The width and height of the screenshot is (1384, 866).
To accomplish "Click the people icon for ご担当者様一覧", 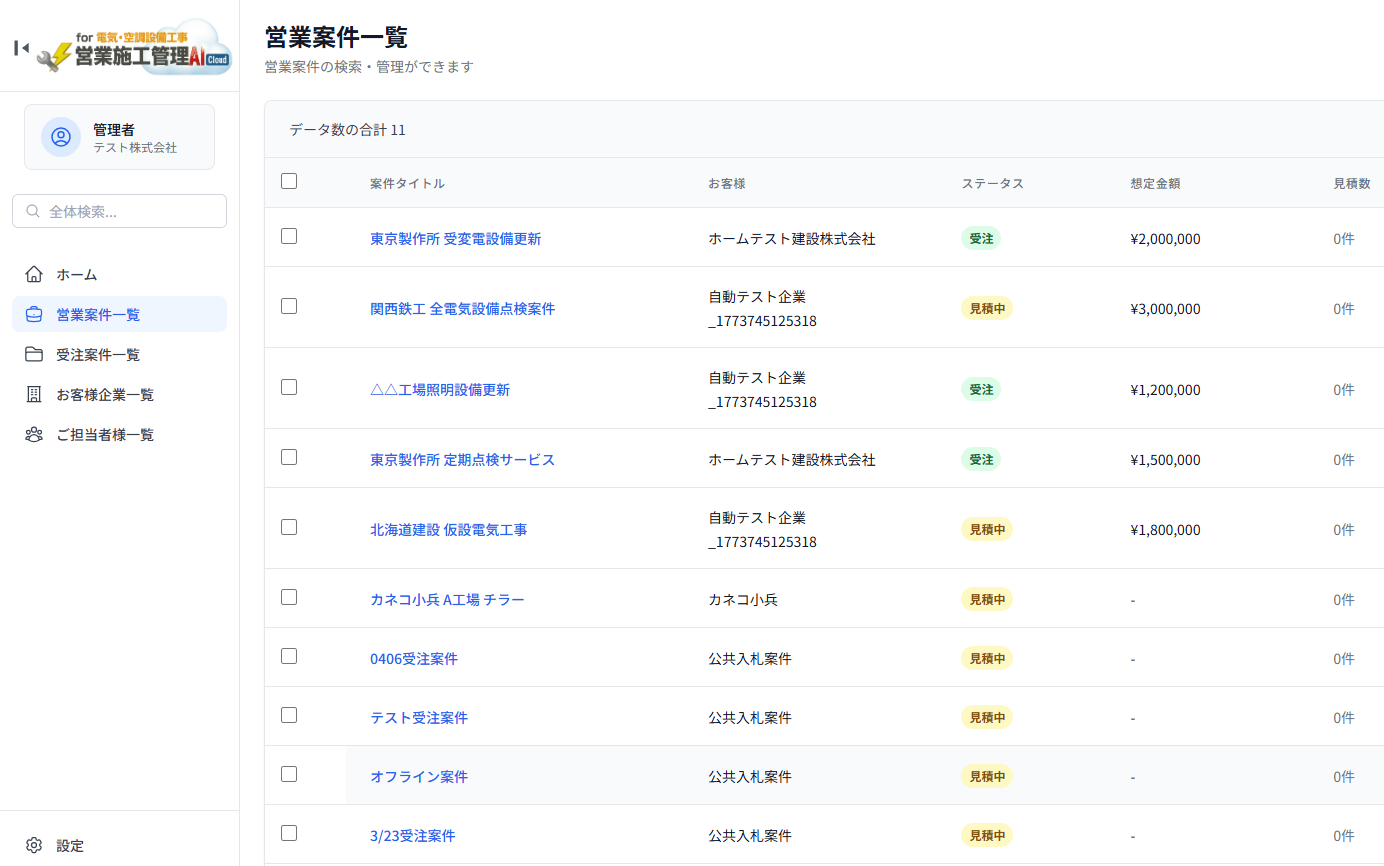I will coord(34,434).
